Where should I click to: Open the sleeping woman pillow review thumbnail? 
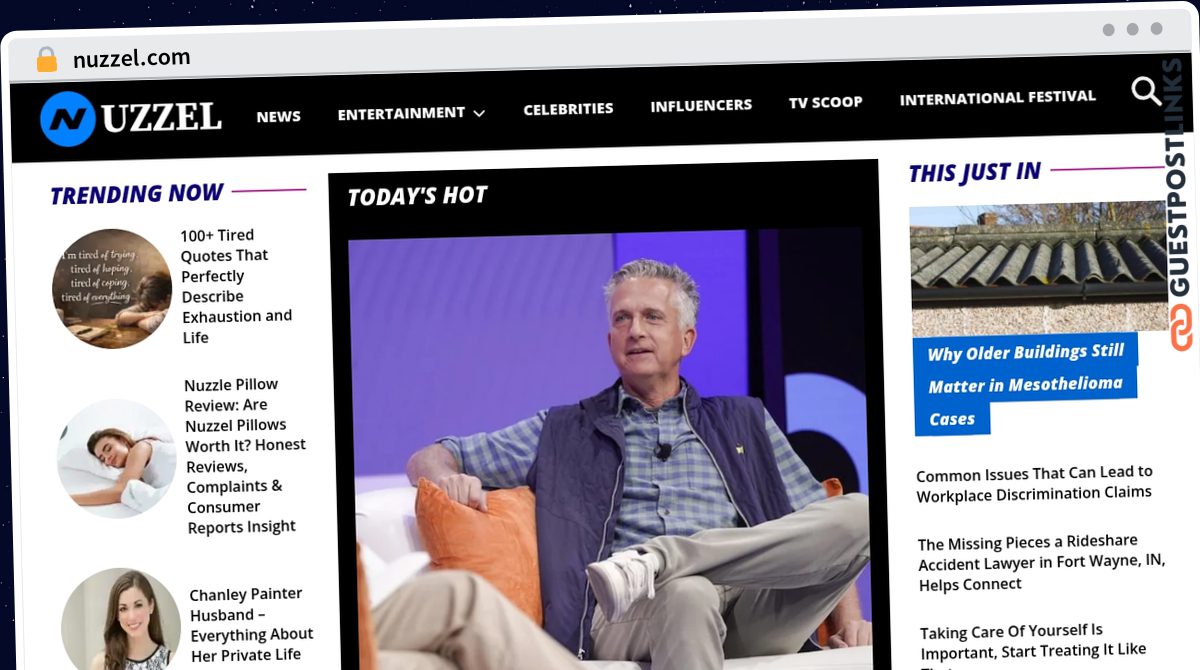point(117,458)
